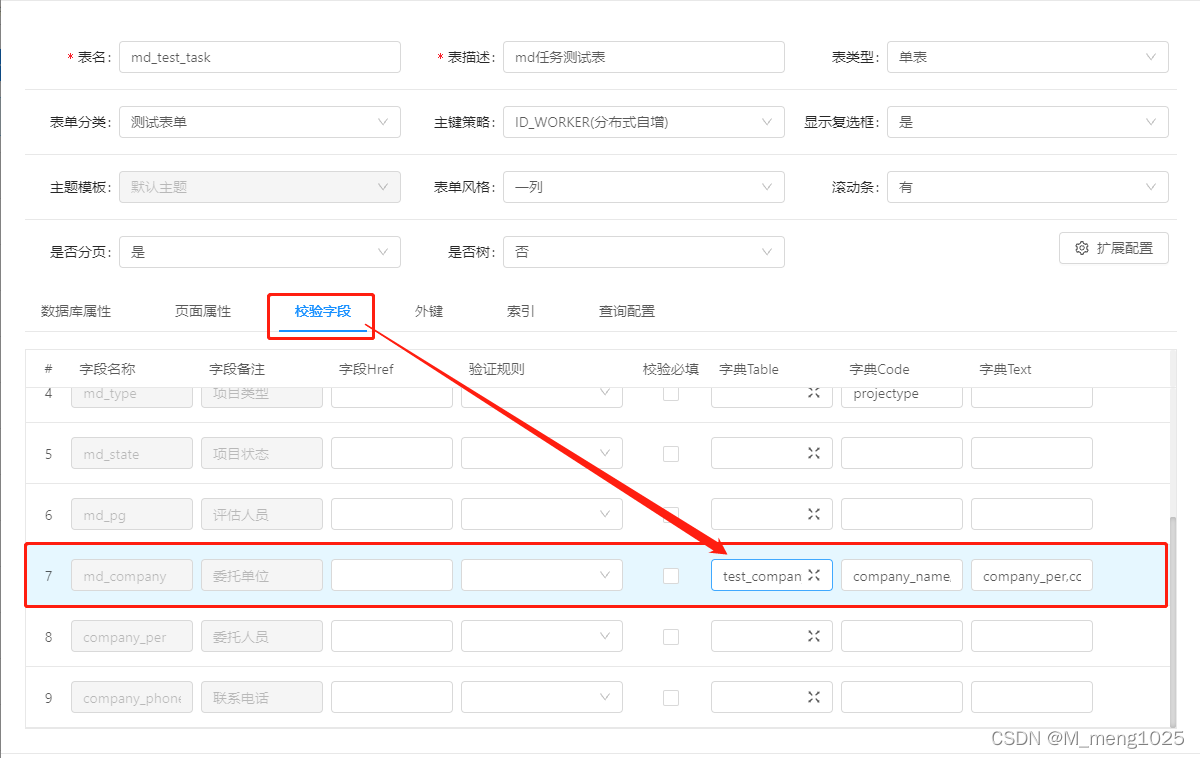
Task: Toggle 校验必填 checkbox for company_phone row
Action: [671, 698]
